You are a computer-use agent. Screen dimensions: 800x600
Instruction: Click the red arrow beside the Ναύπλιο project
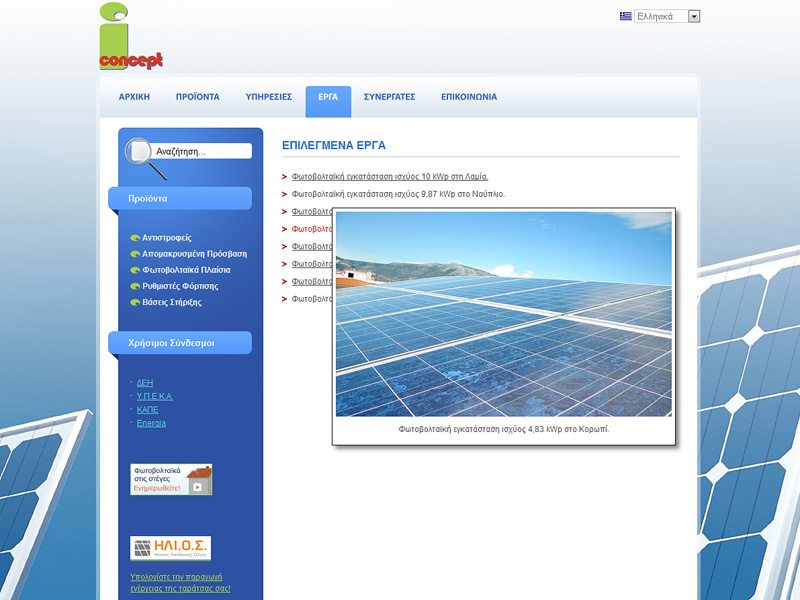click(284, 194)
